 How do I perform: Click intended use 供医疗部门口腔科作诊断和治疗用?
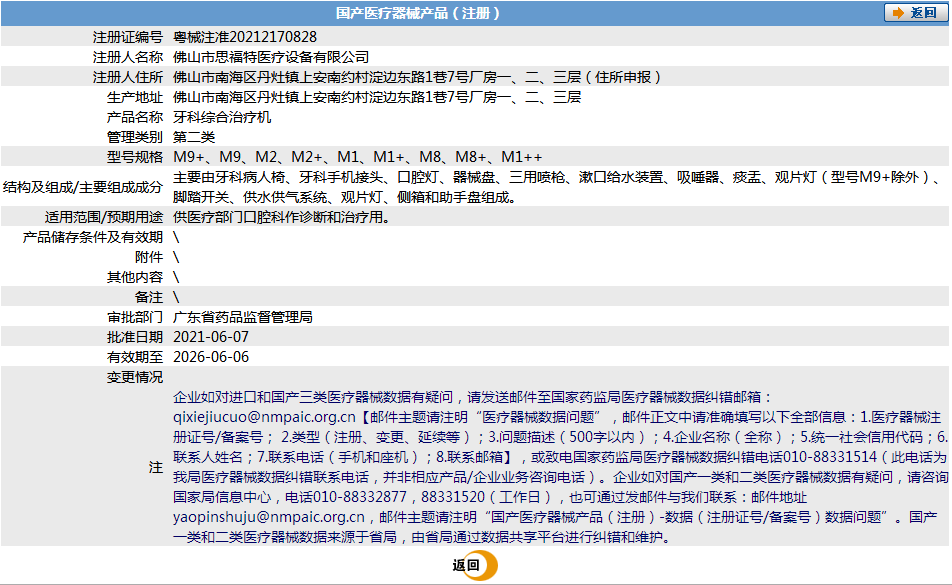(281, 217)
